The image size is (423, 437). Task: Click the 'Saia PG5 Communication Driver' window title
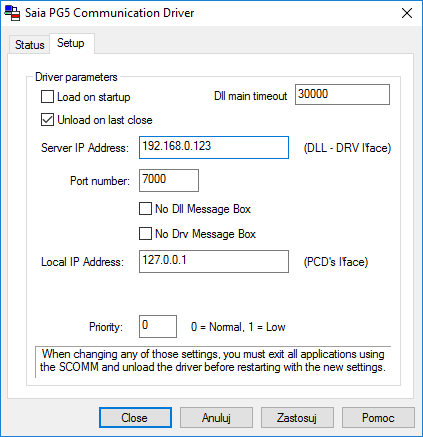[x=109, y=13]
